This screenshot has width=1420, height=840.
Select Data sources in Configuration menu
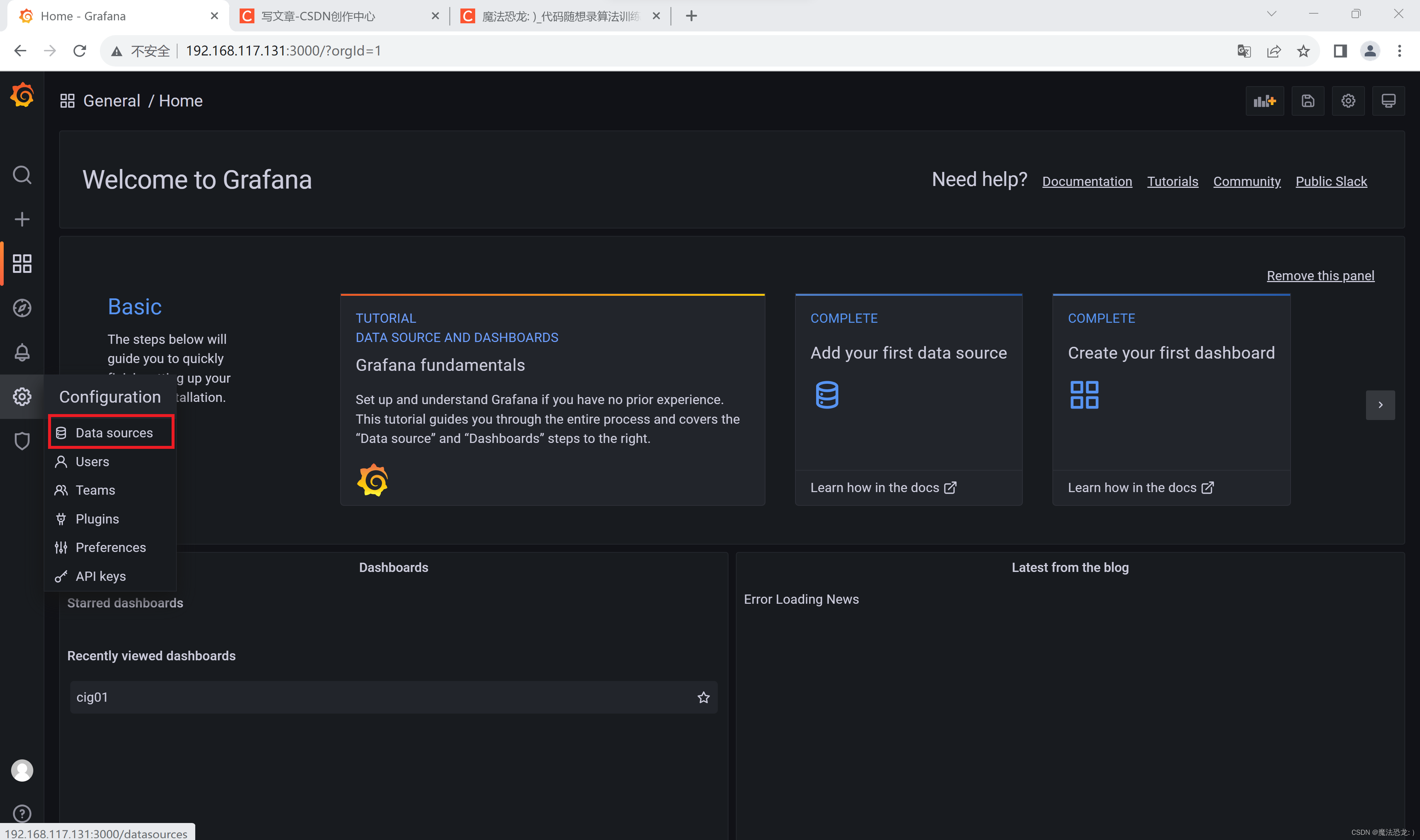point(112,433)
